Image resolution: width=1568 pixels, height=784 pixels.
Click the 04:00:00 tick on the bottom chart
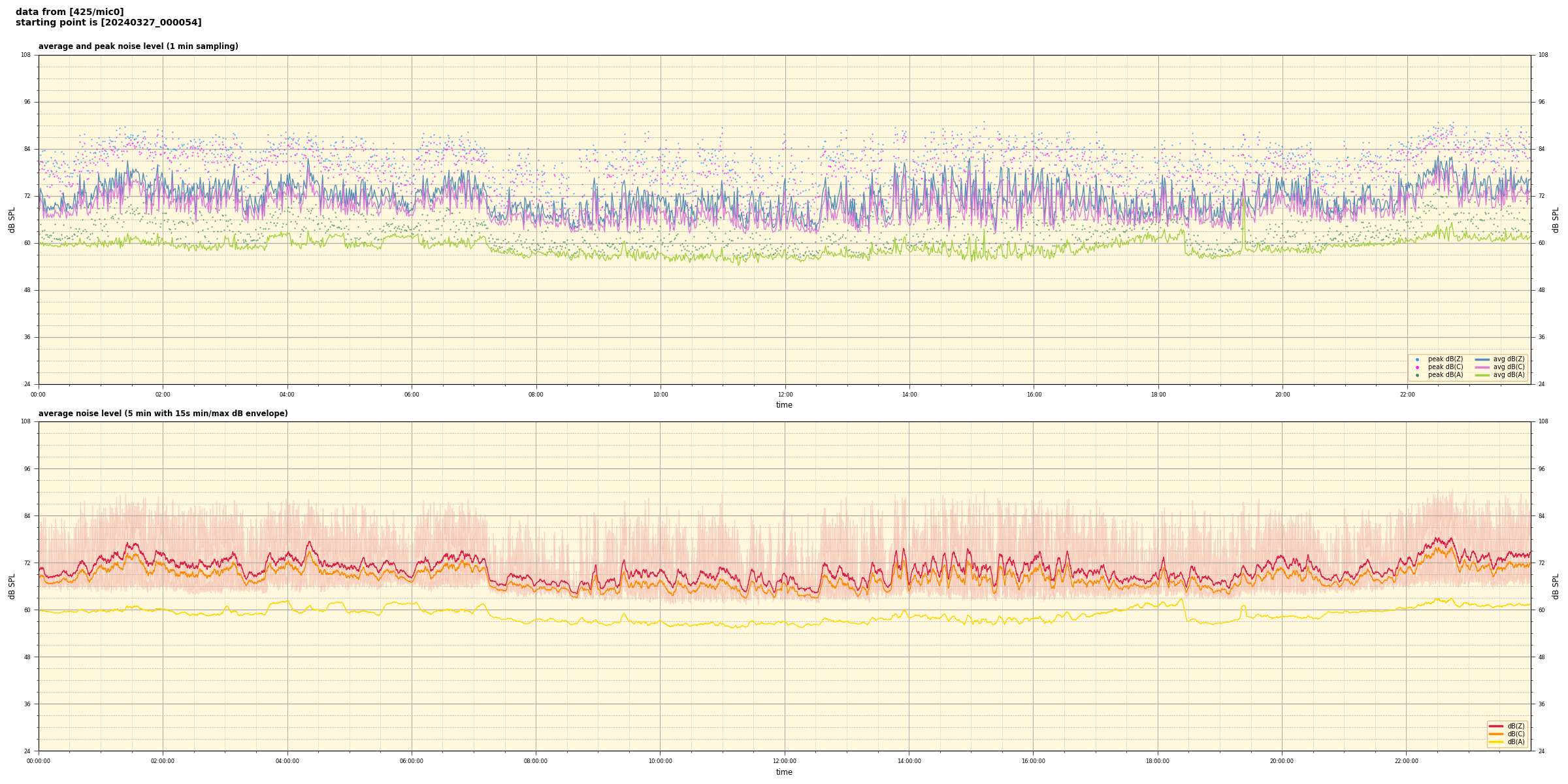287,761
